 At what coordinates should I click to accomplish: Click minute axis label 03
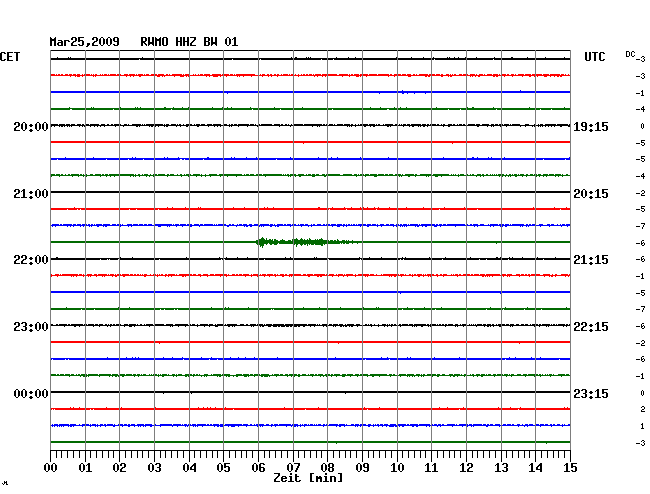(154, 468)
